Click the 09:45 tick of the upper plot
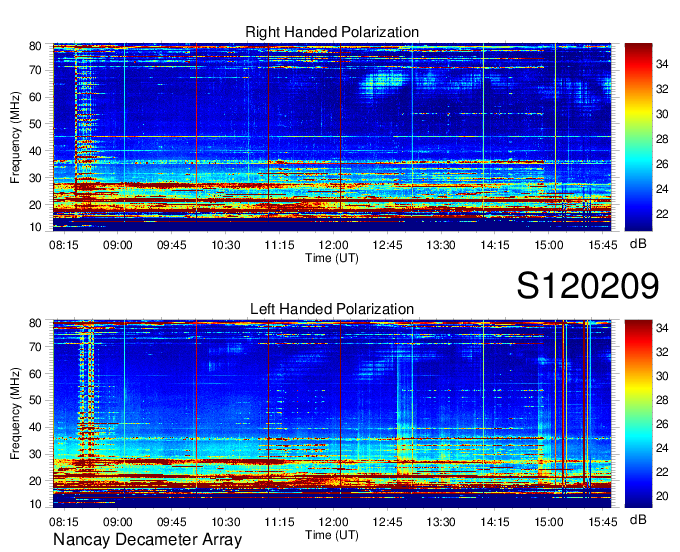The width and height of the screenshot is (680, 552). click(172, 245)
